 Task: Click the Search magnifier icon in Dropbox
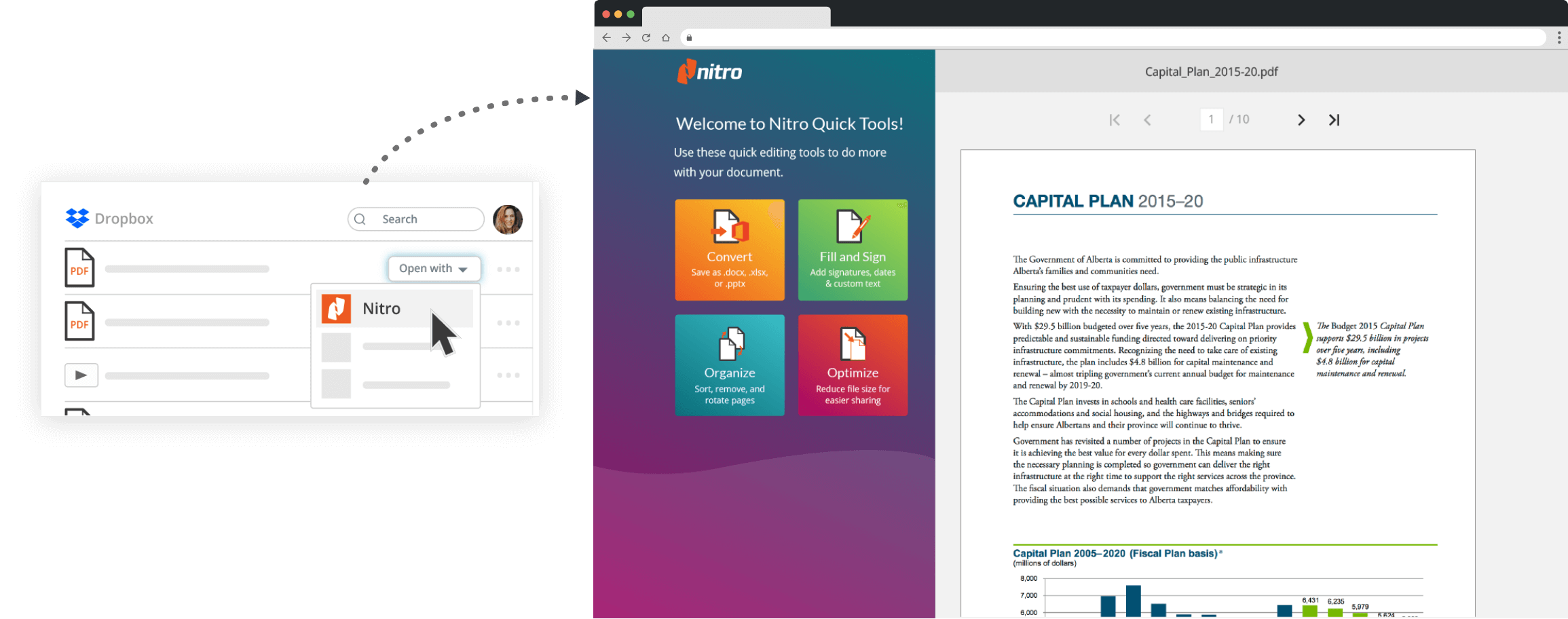click(360, 219)
